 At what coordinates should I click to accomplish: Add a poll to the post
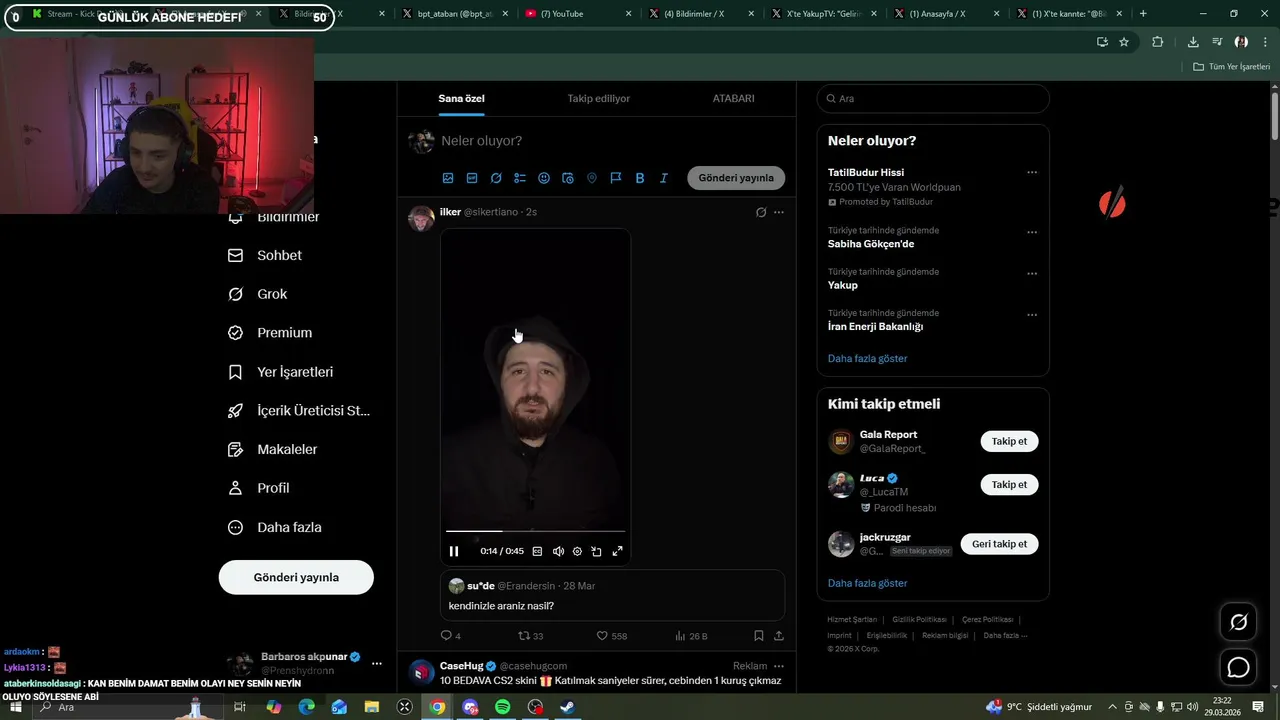pos(520,178)
